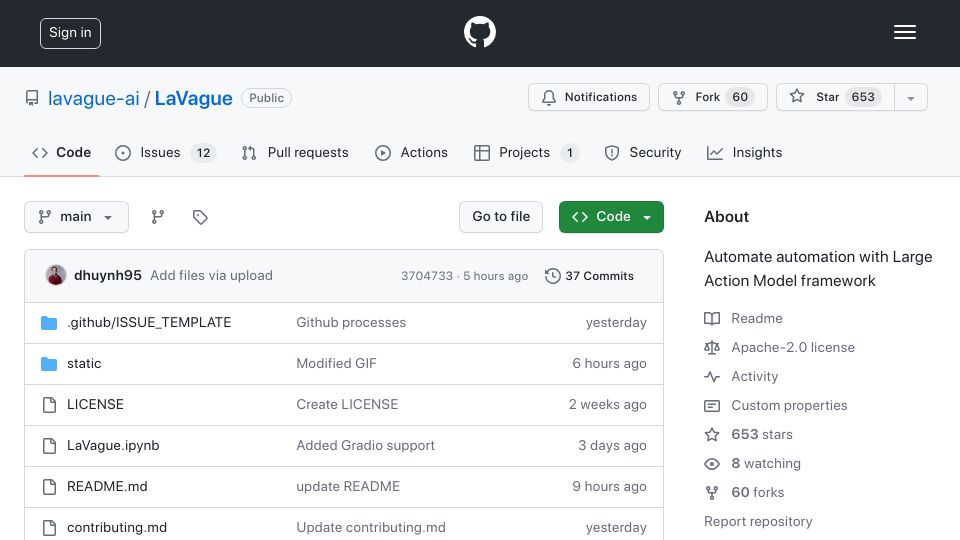This screenshot has width=960, height=540.
Task: View the 8 watching list
Action: (752, 463)
